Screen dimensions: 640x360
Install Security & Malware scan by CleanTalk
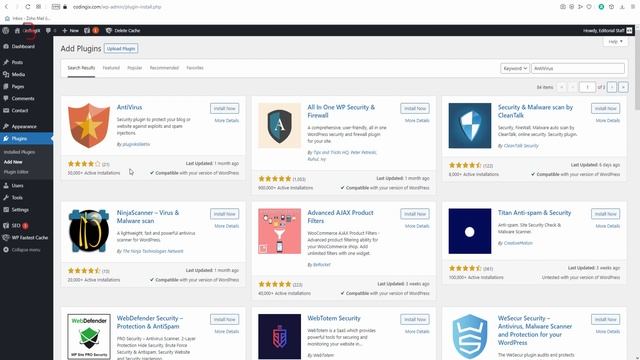(605, 109)
